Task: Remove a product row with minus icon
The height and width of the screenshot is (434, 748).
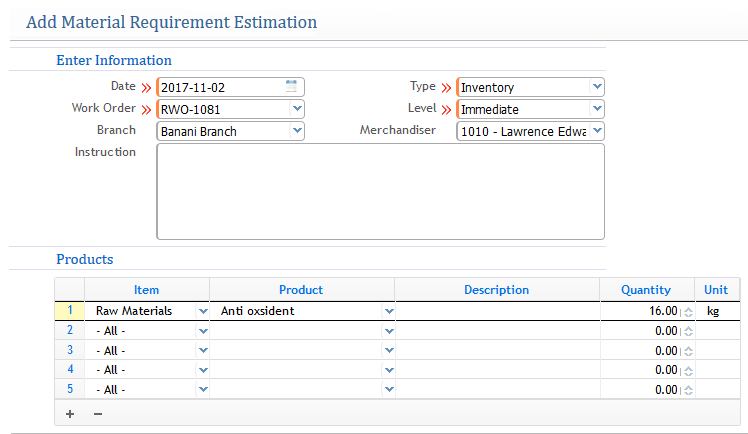Action: (x=98, y=414)
